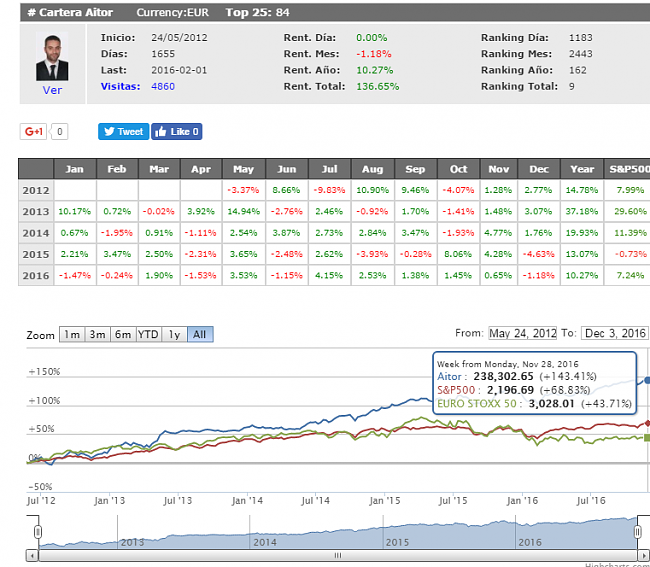650x567 pixels.
Task: Set chart zoom to 6m
Action: coord(123,334)
